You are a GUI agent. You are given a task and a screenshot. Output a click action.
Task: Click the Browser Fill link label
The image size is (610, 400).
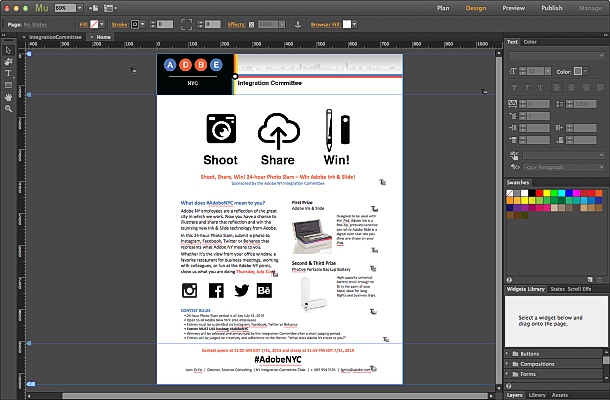(x=325, y=25)
